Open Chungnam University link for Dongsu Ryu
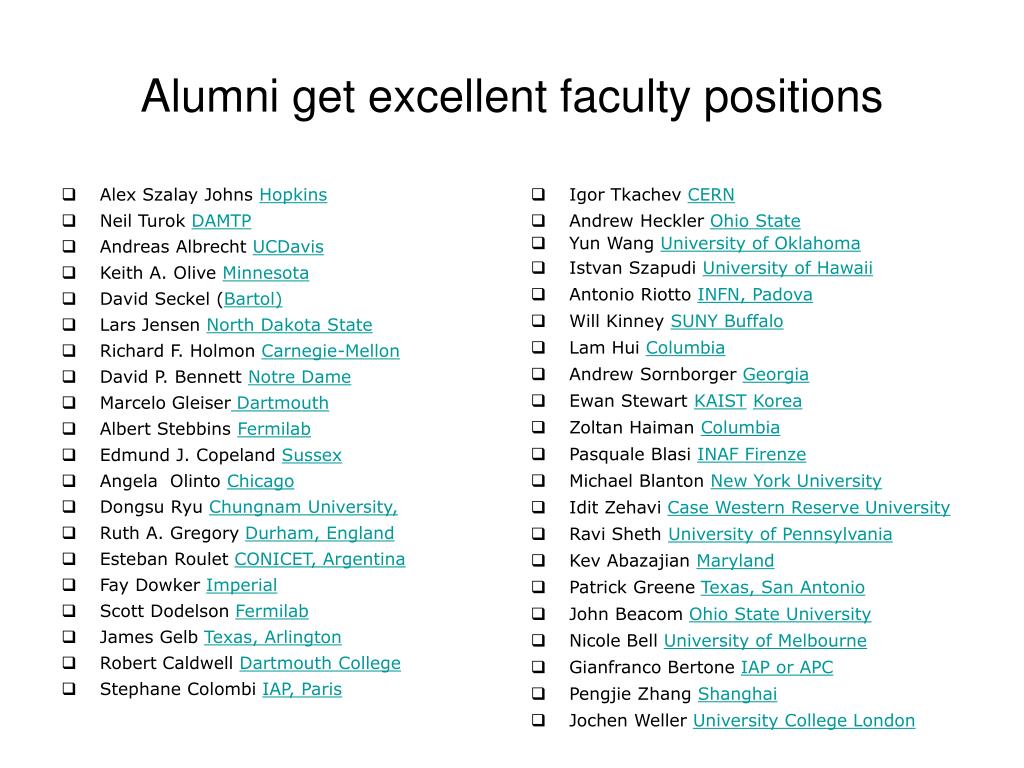Screen dimensions: 1024x768 click(x=303, y=507)
